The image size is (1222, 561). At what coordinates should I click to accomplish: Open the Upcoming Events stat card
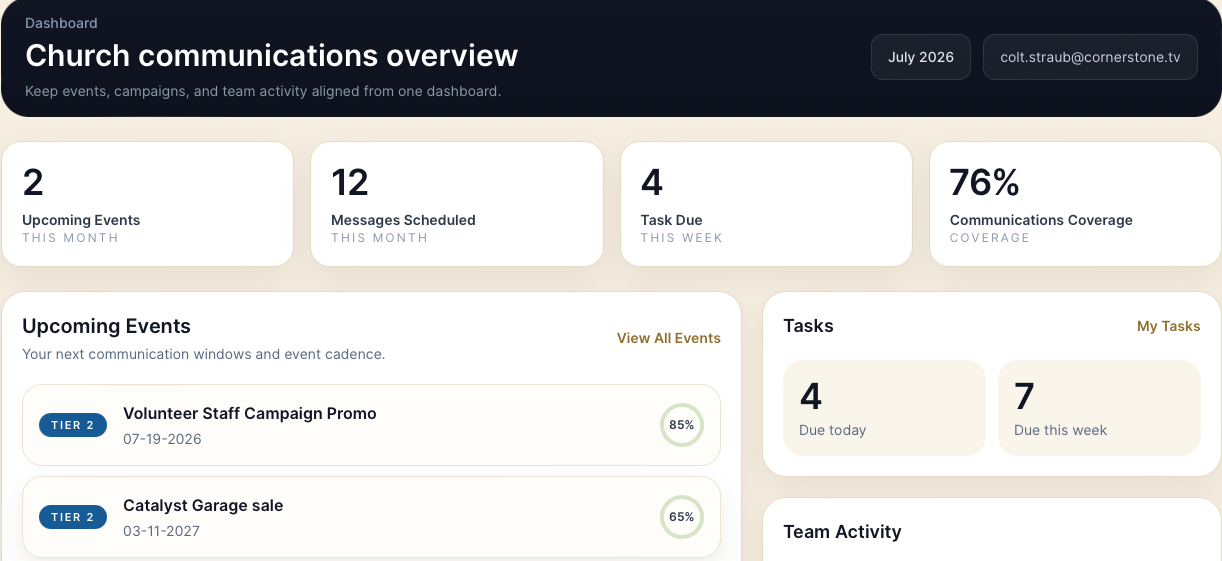click(x=147, y=204)
